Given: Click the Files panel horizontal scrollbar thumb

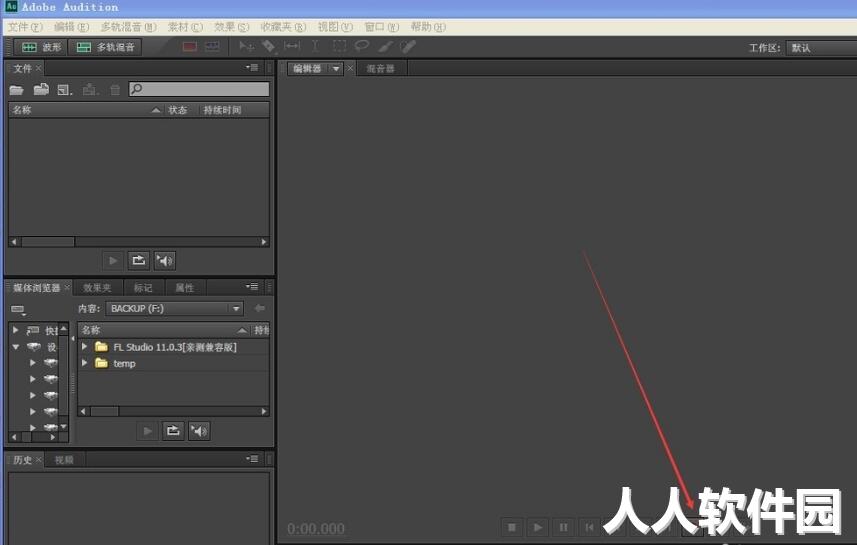Looking at the screenshot, I should click(x=48, y=242).
